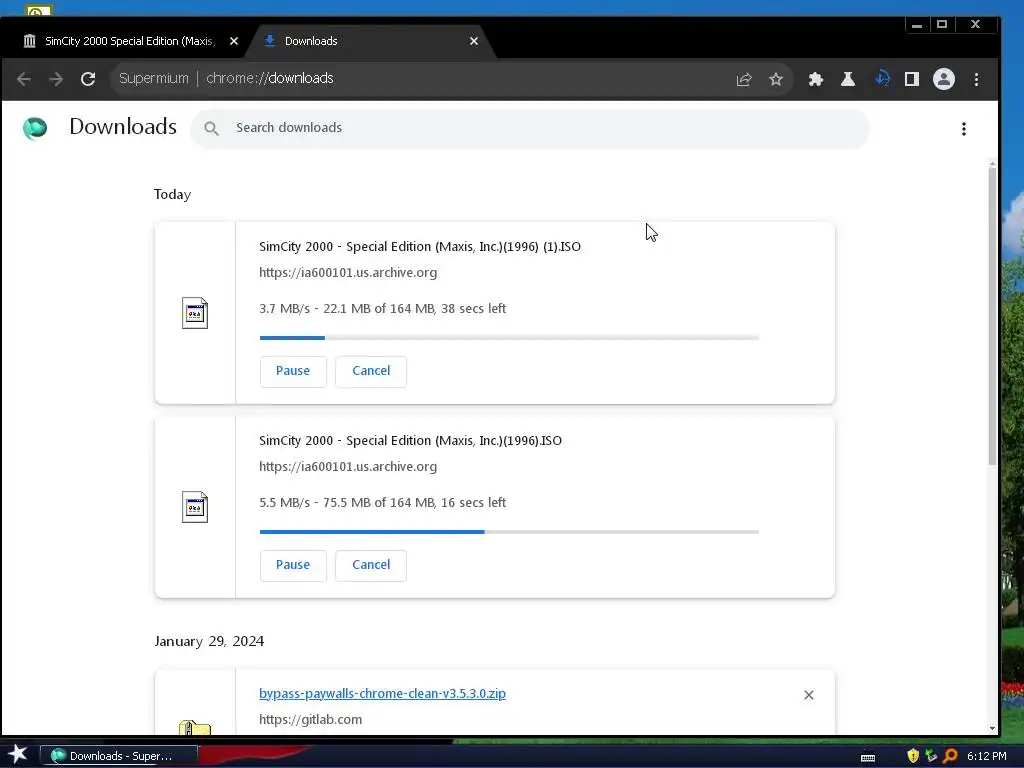The height and width of the screenshot is (768, 1024).
Task: Click the archive.org URL under the (1996).ISO download
Action: pyautogui.click(x=348, y=467)
